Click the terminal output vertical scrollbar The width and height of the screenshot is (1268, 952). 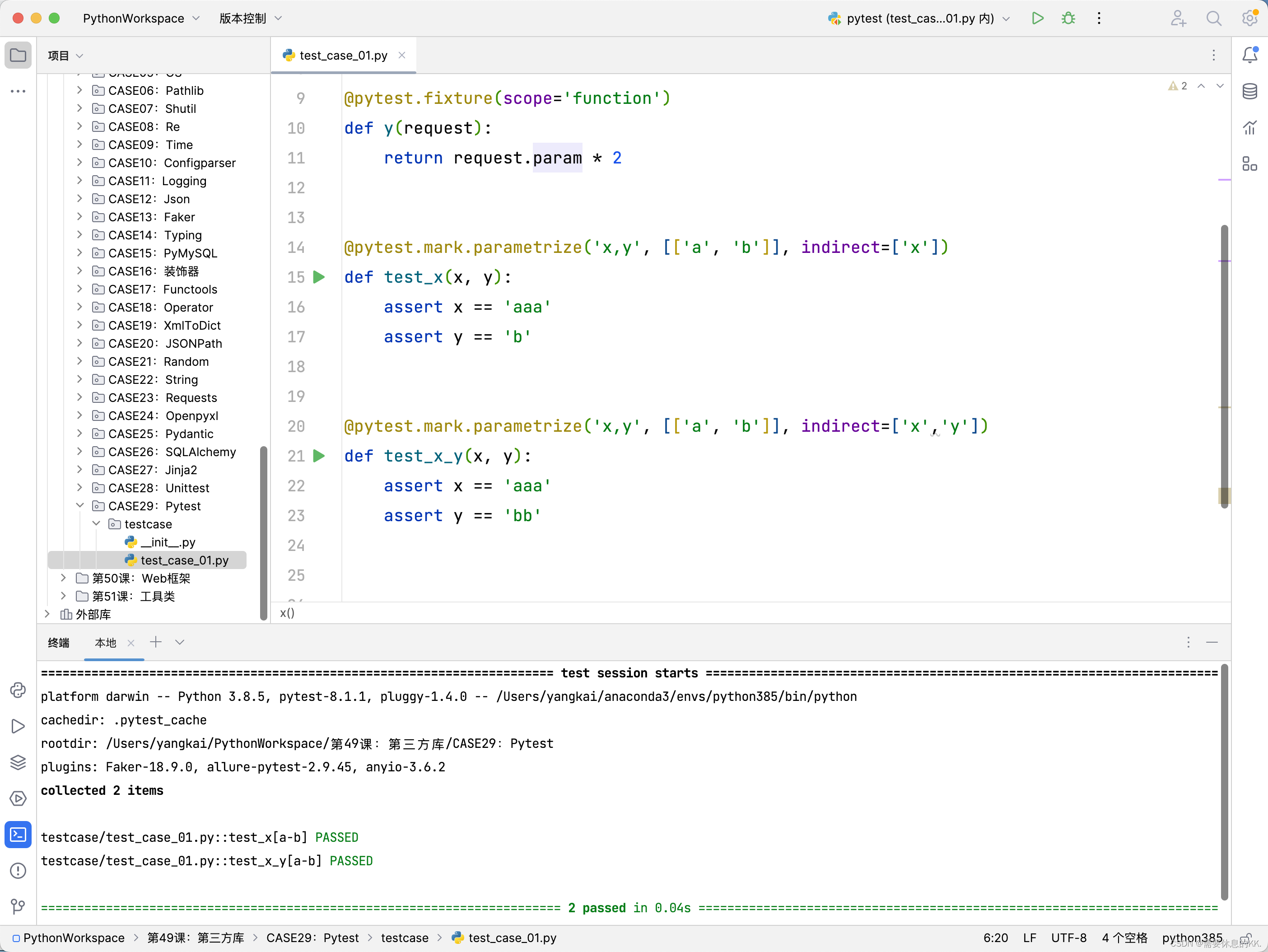tap(1225, 782)
